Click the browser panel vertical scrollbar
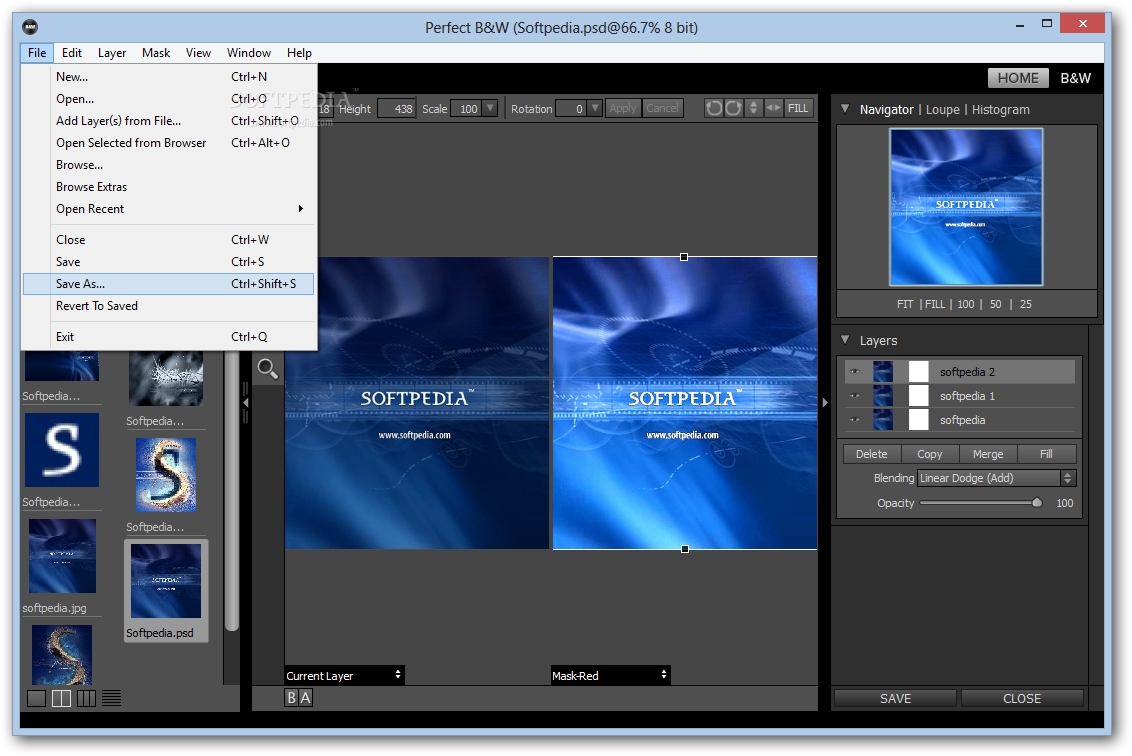 pos(231,491)
